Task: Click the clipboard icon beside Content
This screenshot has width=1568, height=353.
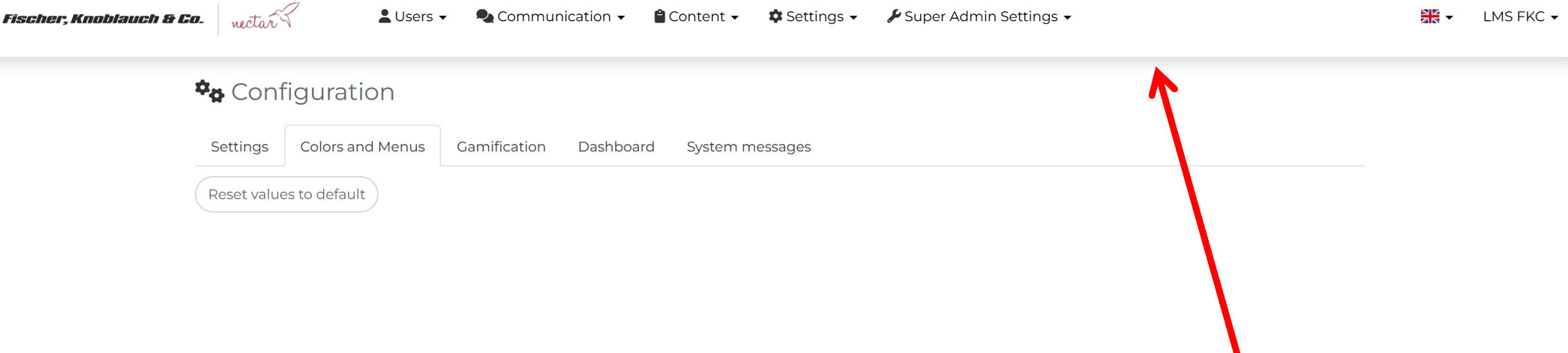Action: click(x=660, y=16)
